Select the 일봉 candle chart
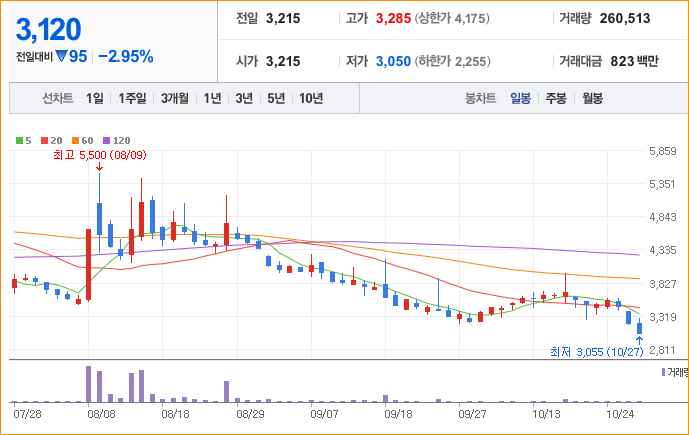689x435 pixels. pos(520,98)
